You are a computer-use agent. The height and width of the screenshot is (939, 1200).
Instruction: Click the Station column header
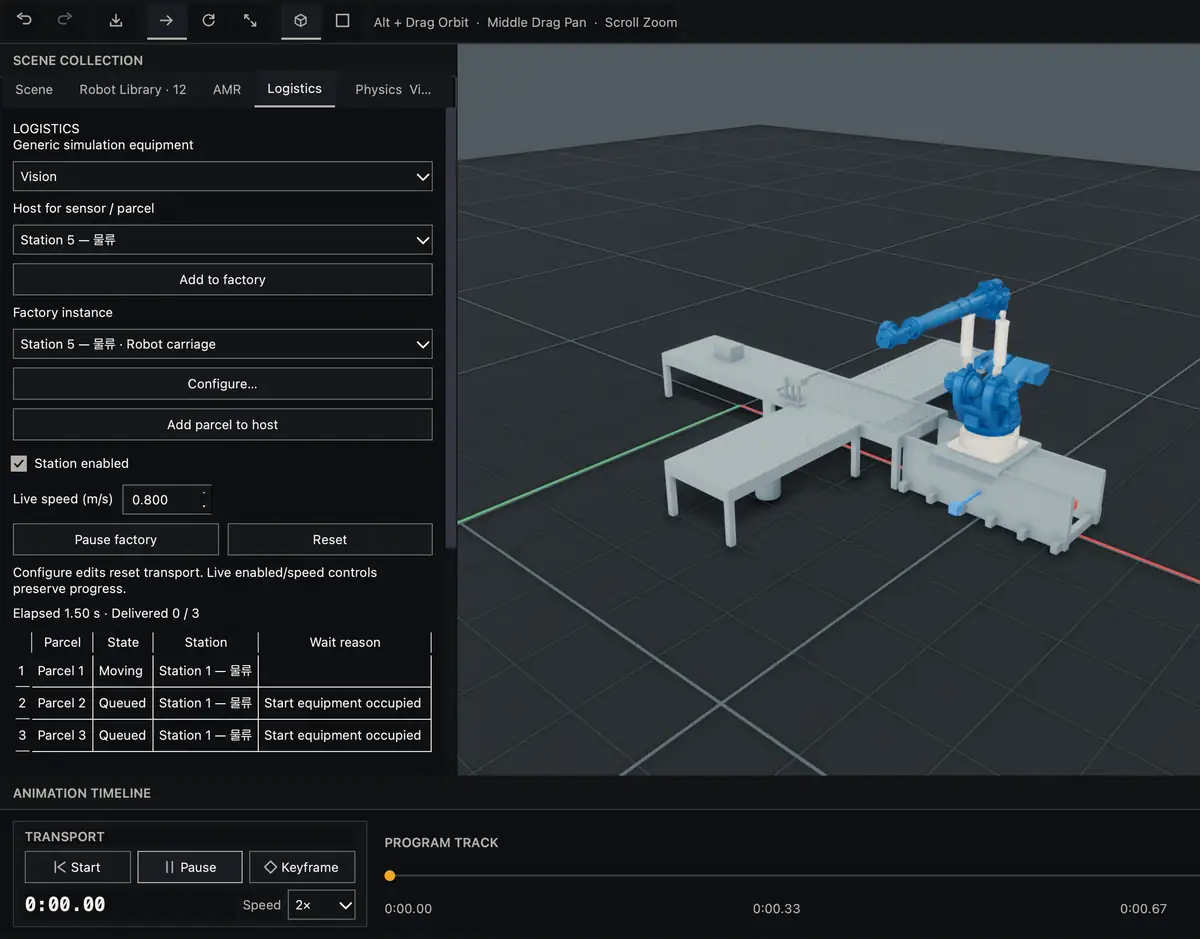tap(206, 642)
